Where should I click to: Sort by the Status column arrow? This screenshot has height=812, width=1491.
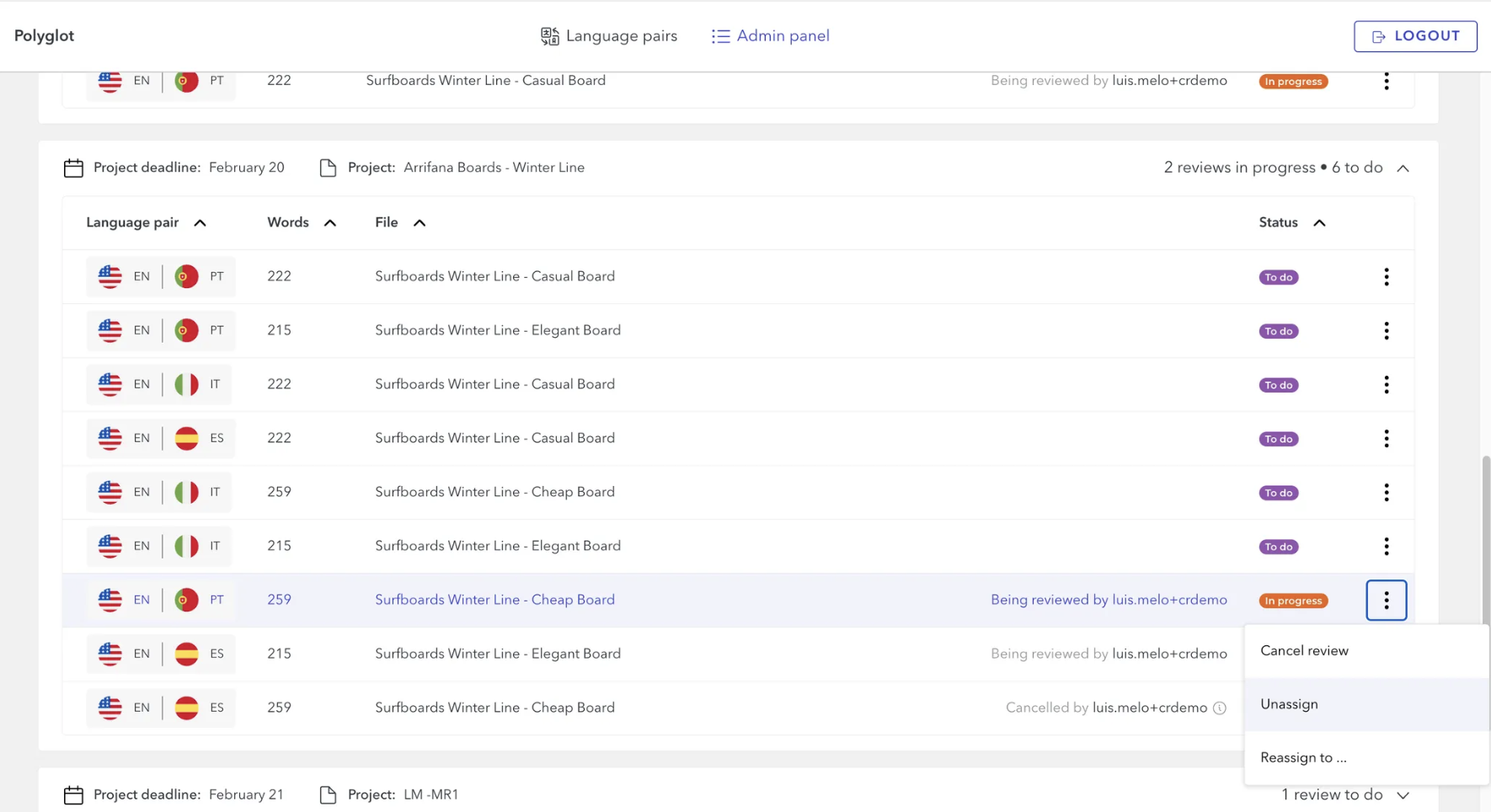point(1319,223)
